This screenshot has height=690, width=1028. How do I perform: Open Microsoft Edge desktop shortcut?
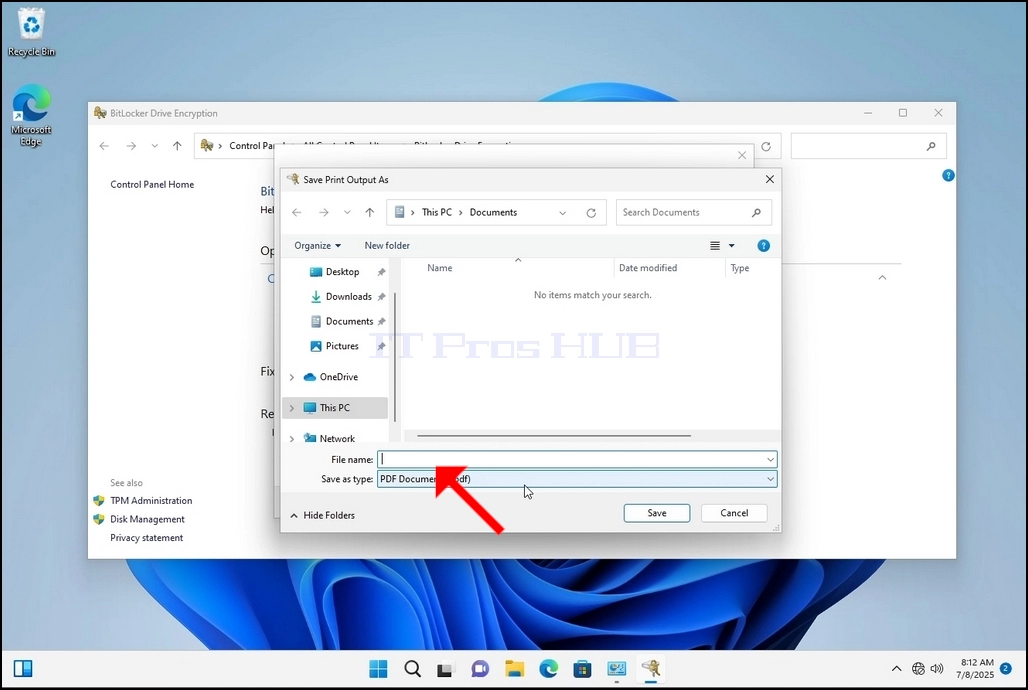pos(31,115)
